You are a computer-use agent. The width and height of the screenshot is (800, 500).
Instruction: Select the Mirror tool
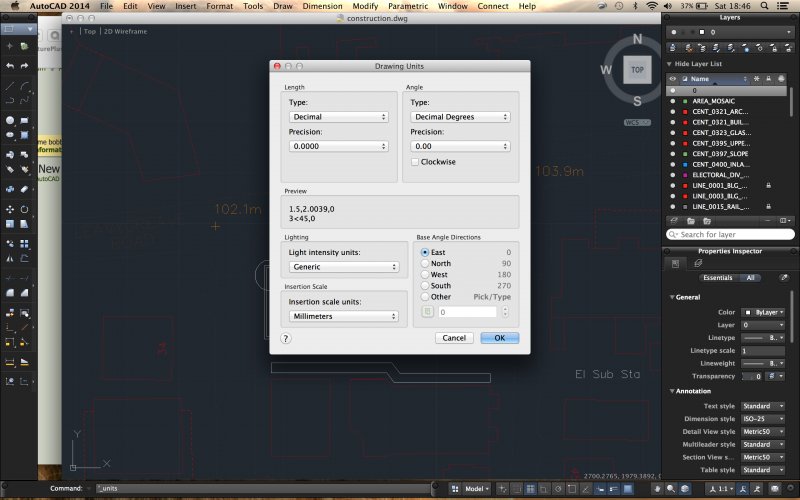[10, 258]
